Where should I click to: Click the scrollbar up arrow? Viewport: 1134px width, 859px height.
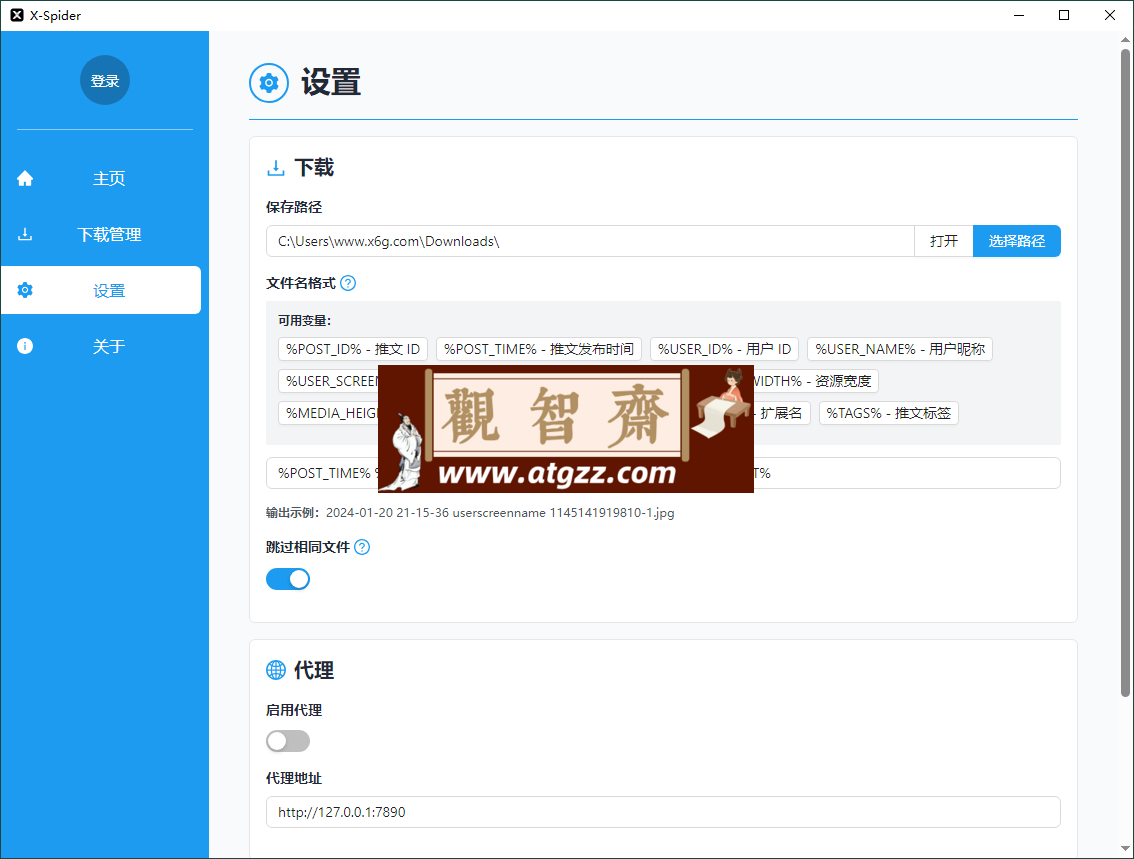tap(1125, 40)
